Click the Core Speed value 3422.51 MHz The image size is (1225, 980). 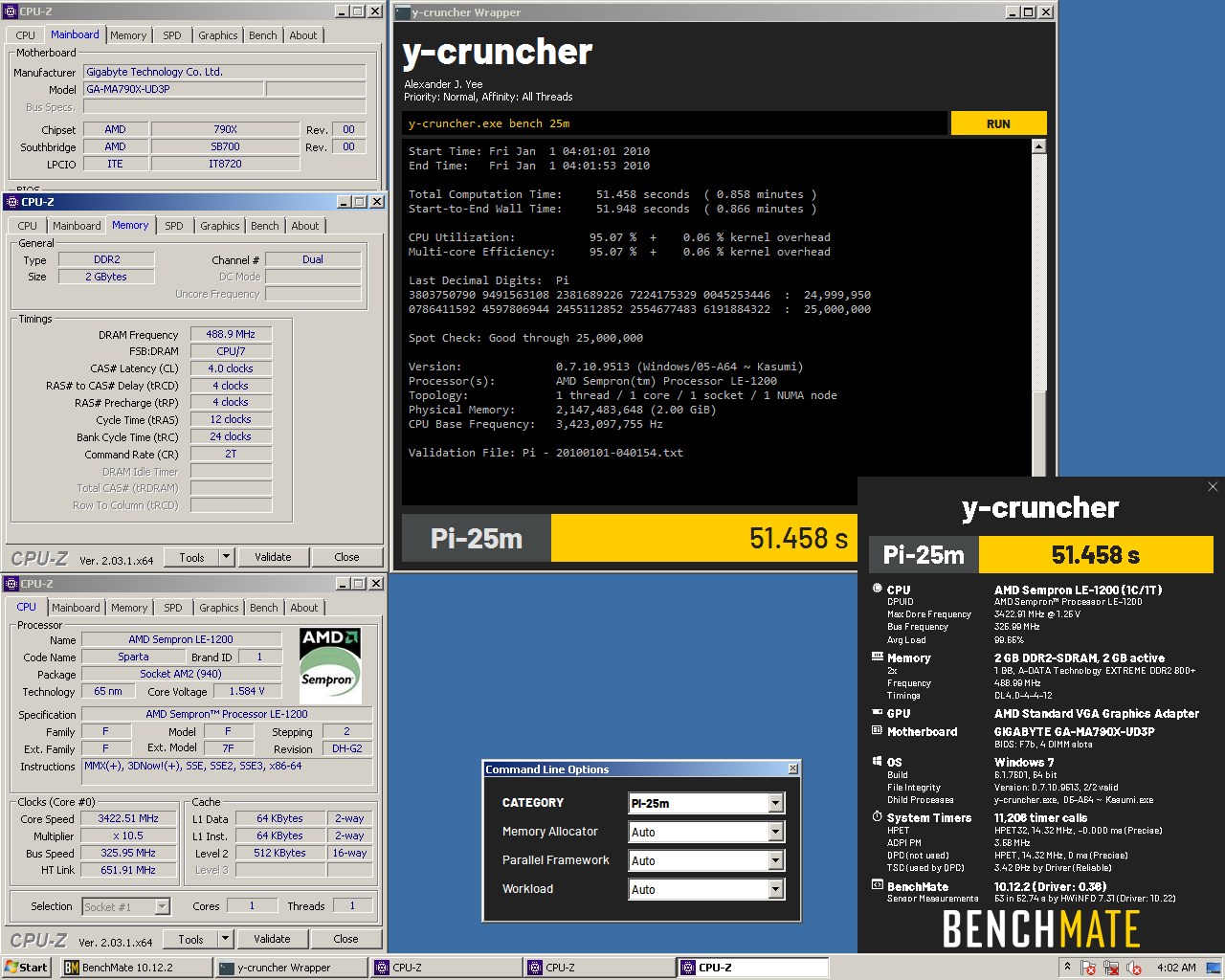tap(127, 818)
